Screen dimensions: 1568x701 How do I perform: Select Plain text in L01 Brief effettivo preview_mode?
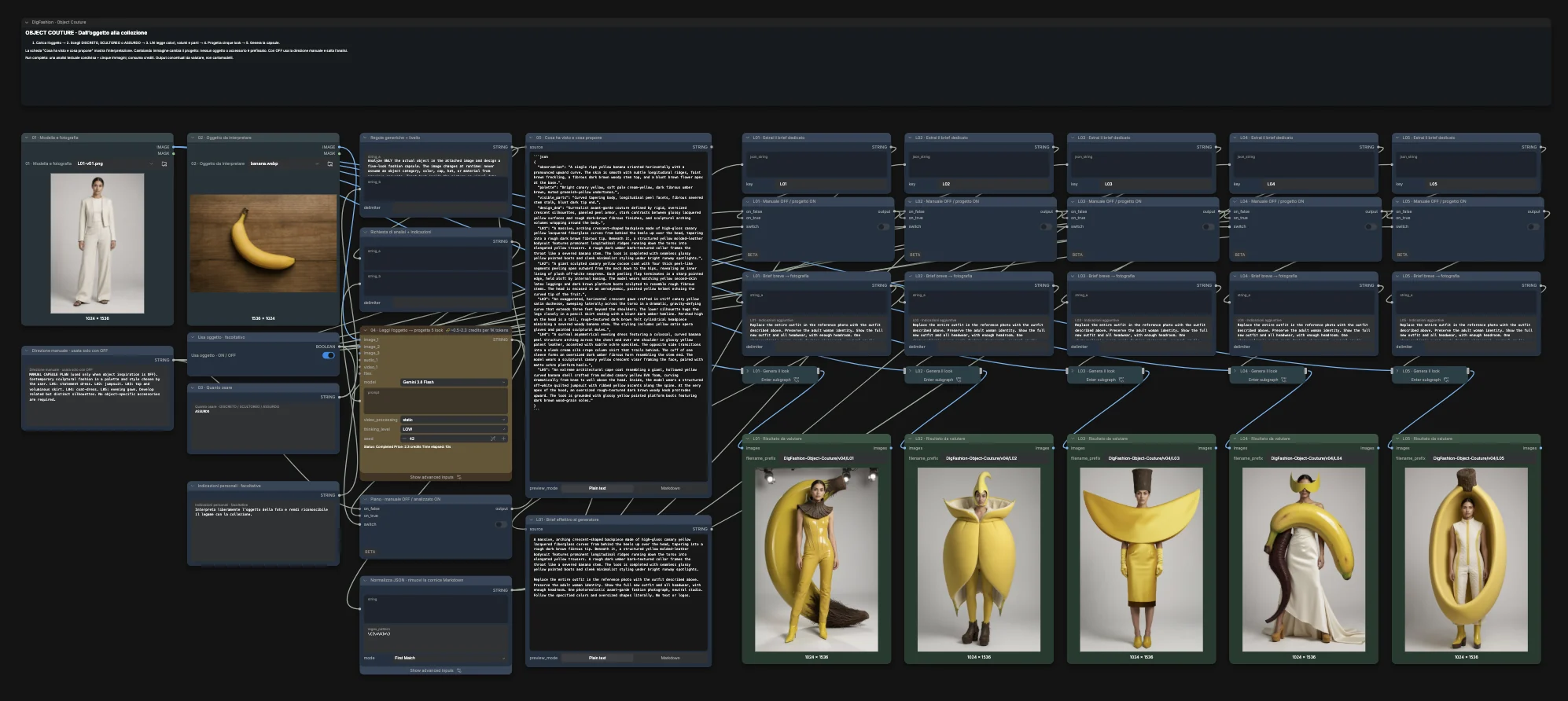598,658
